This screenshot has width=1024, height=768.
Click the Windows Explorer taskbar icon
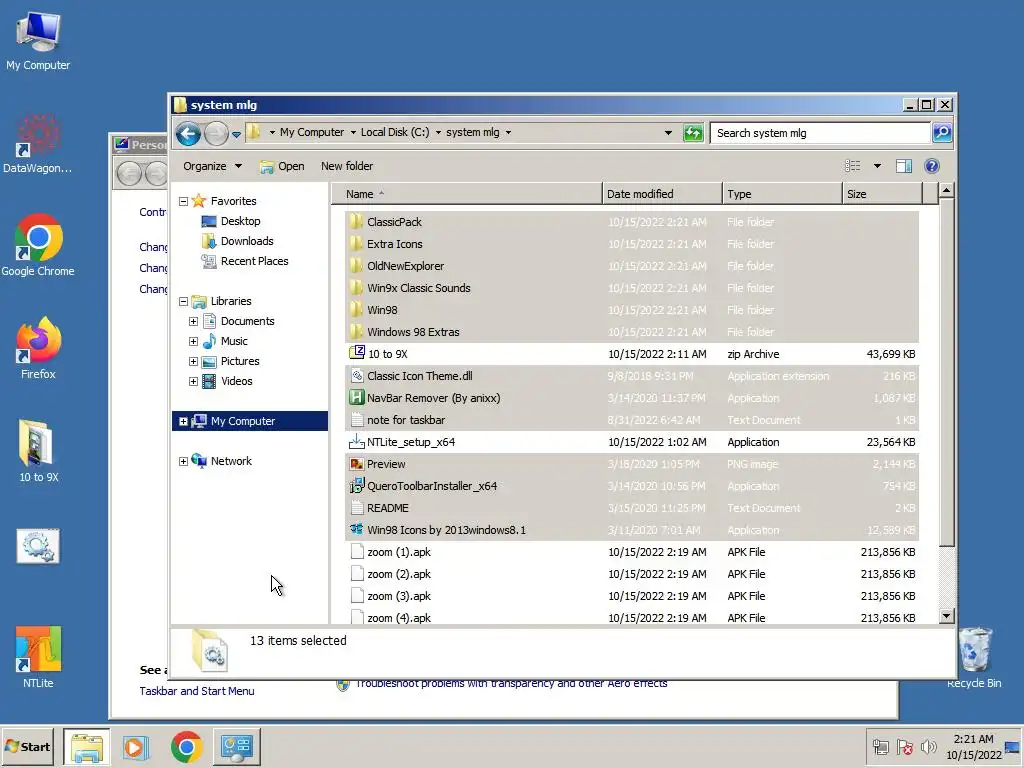87,747
